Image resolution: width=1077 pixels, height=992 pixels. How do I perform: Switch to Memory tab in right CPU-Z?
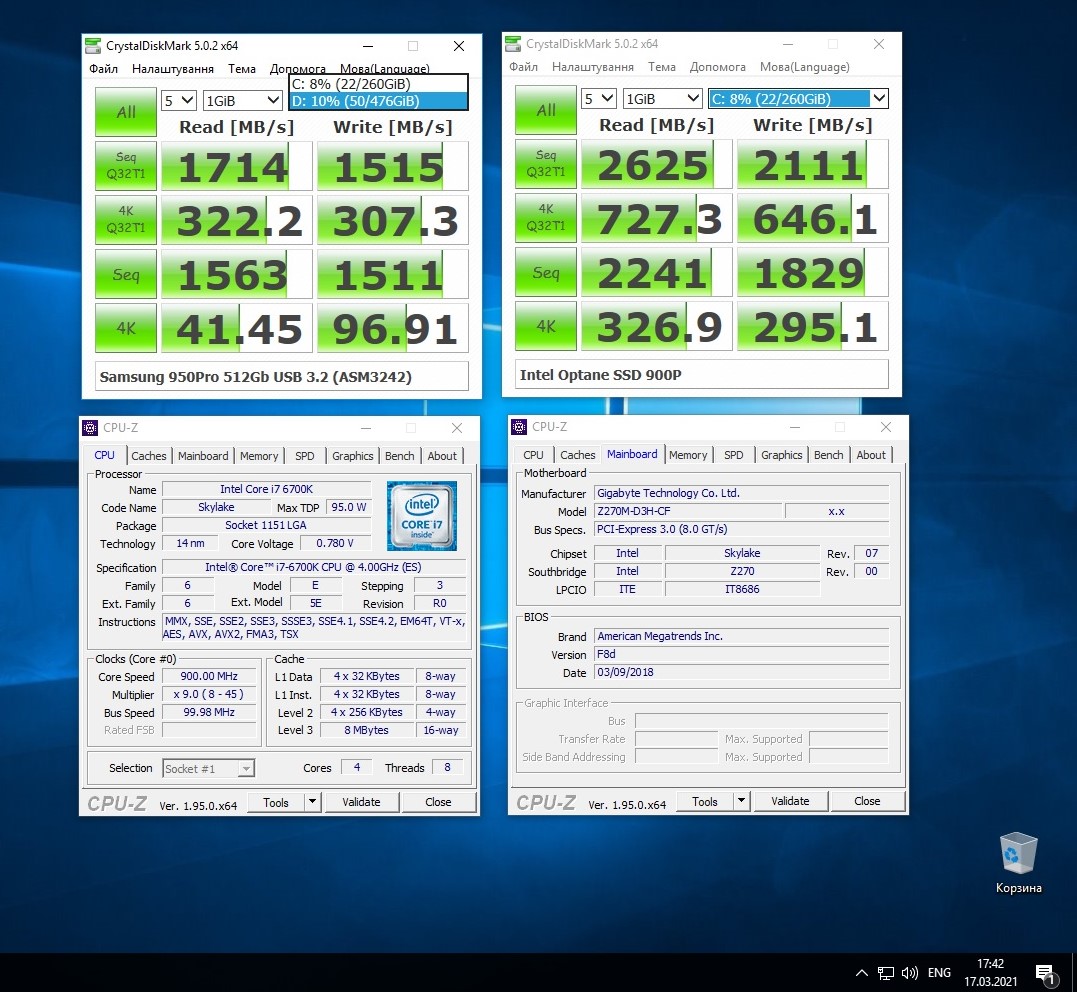coord(688,455)
